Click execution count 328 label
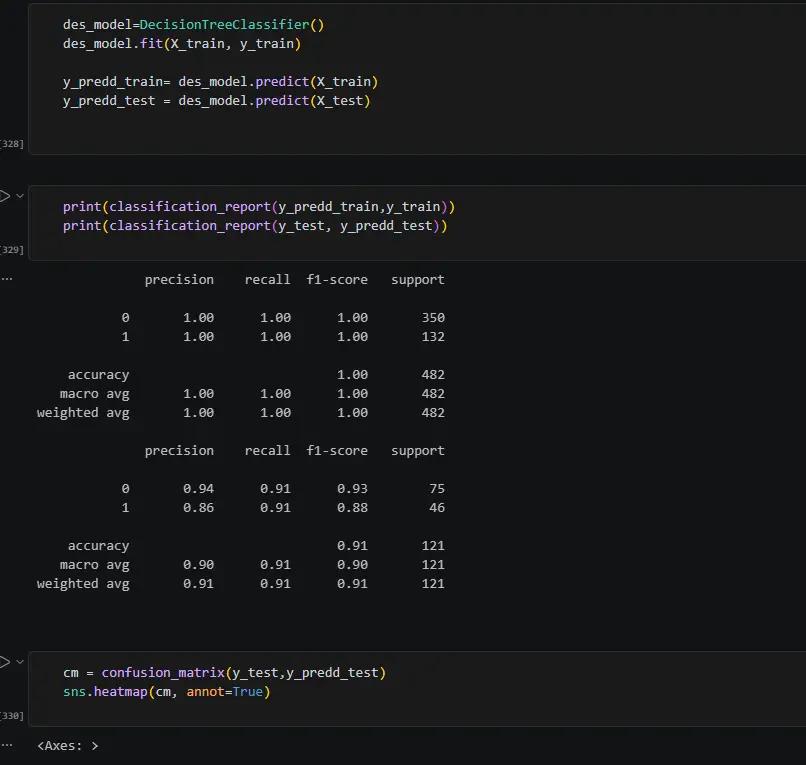The image size is (806, 765). (x=12, y=144)
